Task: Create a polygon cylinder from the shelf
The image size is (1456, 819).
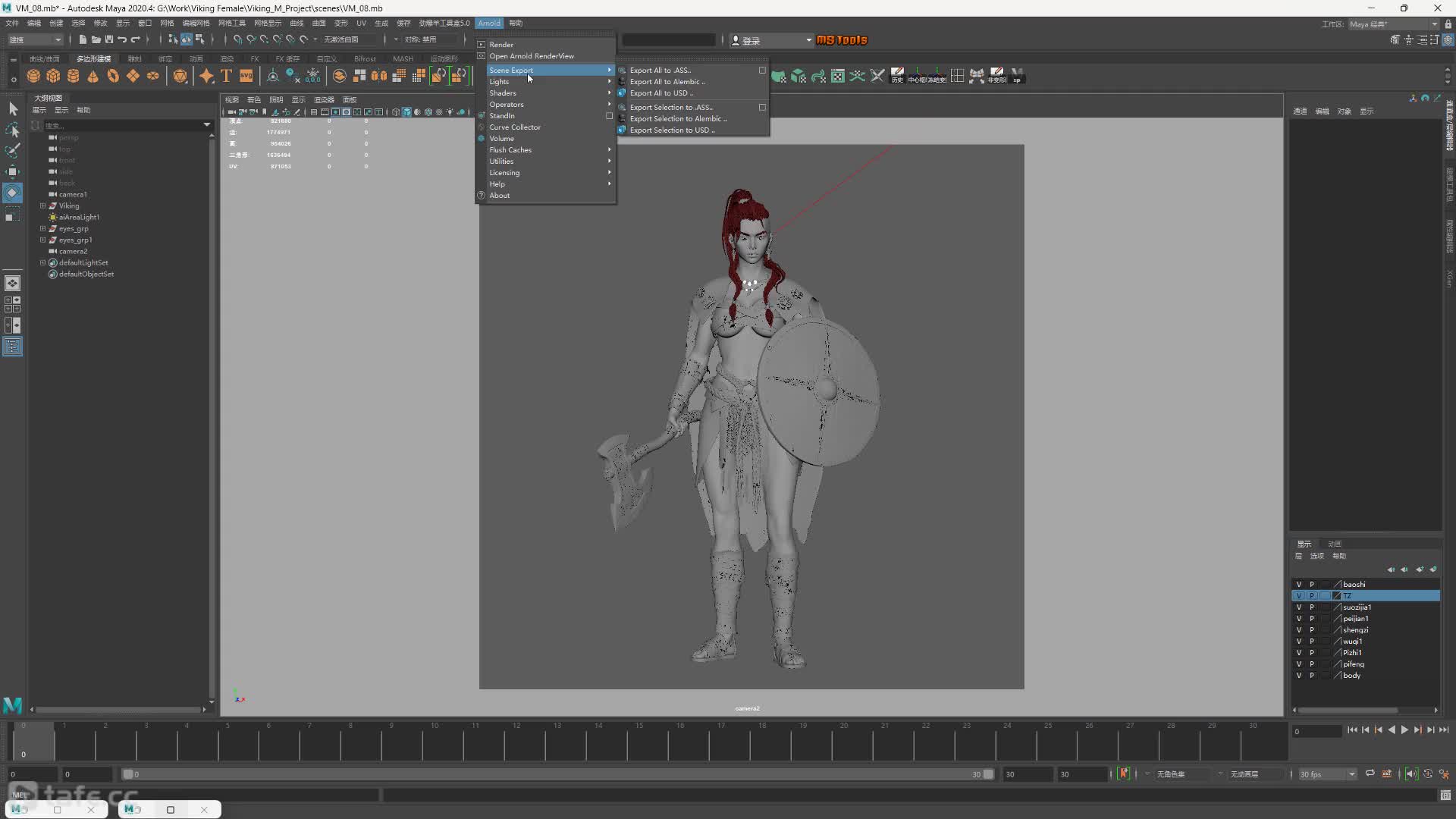Action: (73, 76)
